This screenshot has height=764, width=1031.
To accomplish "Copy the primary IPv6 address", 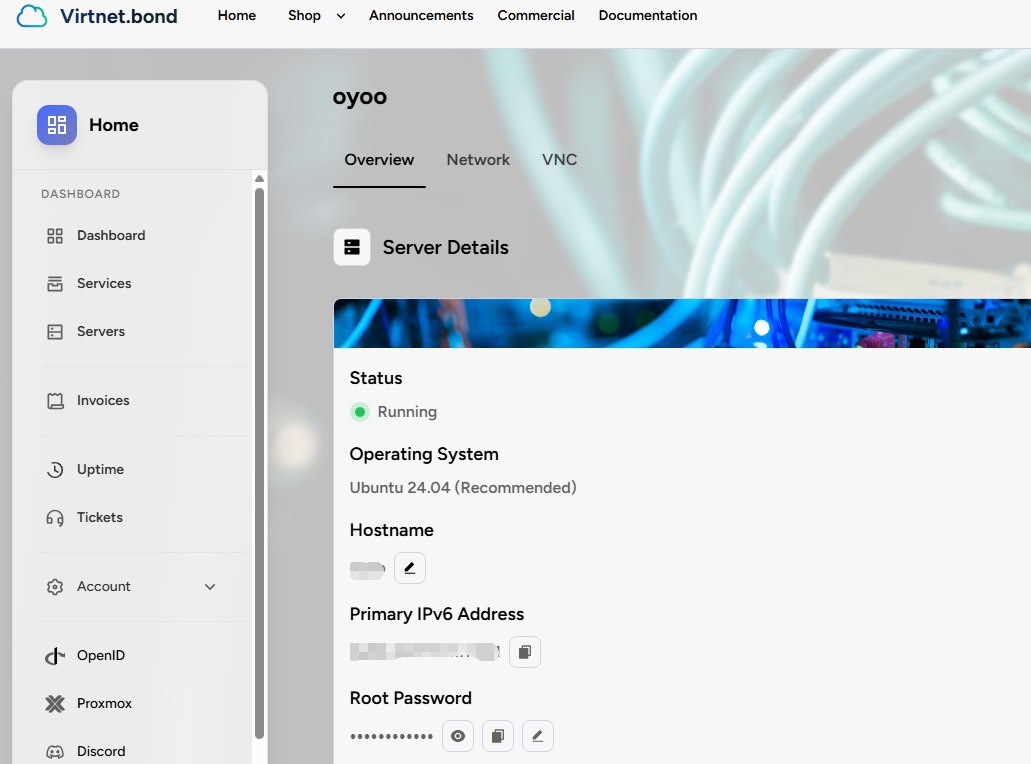I will (x=525, y=652).
